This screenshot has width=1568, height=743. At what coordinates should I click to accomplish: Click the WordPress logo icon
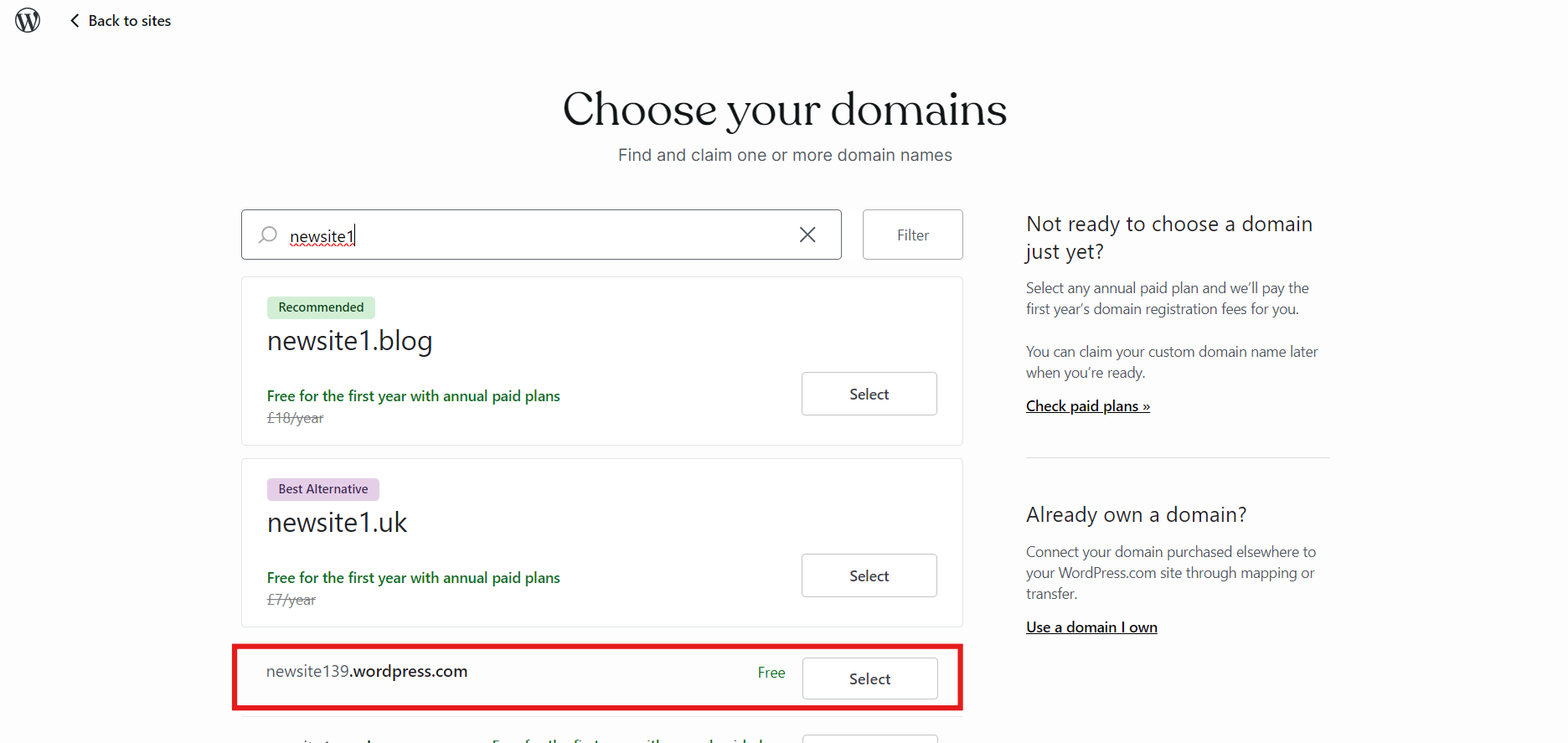coord(28,20)
